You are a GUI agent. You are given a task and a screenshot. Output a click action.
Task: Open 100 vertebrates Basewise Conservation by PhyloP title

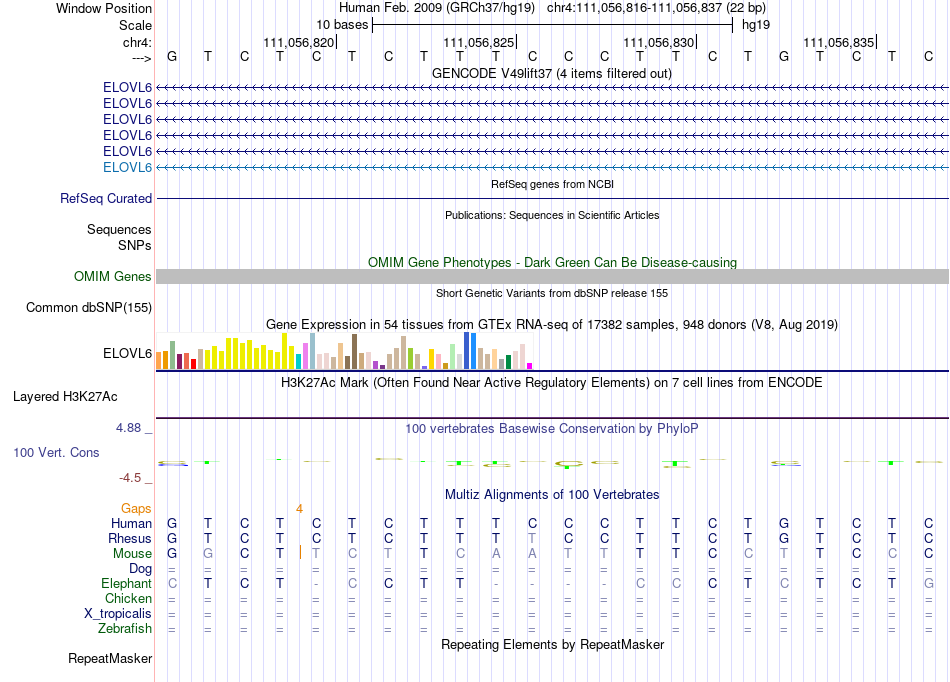pos(552,428)
